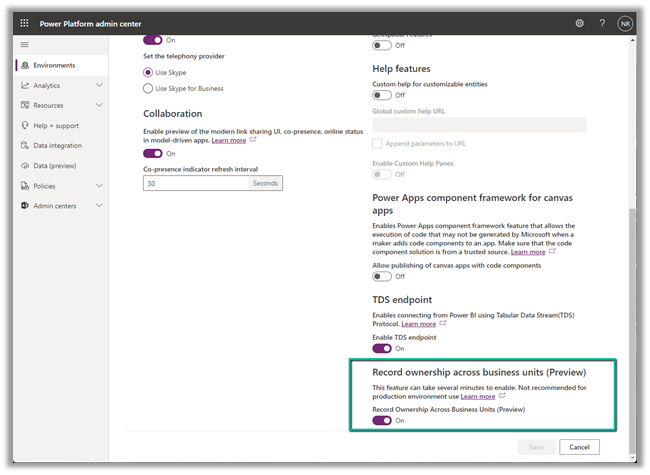Screen dimensions: 650x475
Task: Click the Data integration icon in sidebar
Action: point(25,146)
